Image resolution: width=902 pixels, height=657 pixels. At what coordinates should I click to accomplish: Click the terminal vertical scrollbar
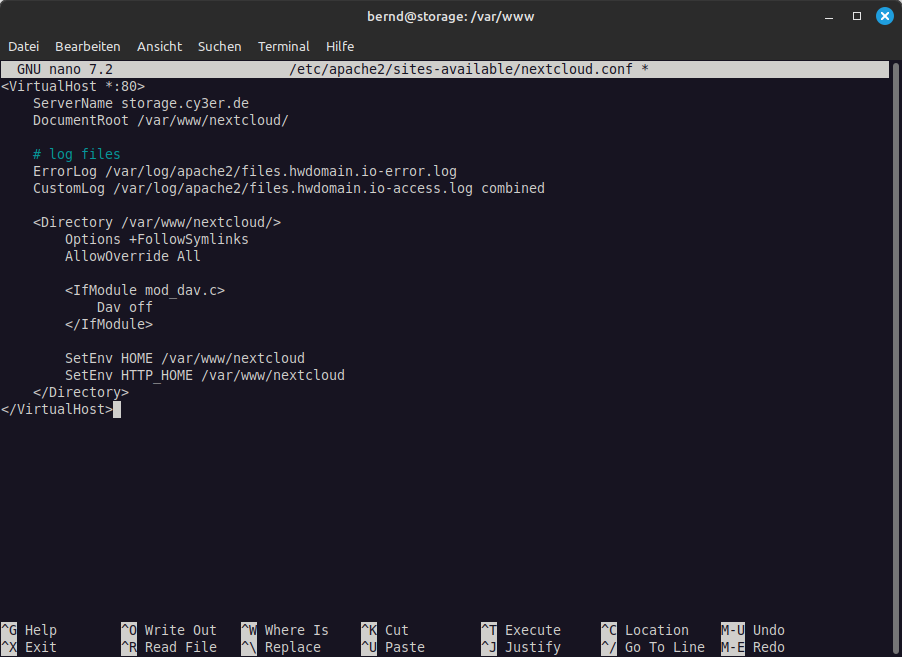pyautogui.click(x=896, y=357)
